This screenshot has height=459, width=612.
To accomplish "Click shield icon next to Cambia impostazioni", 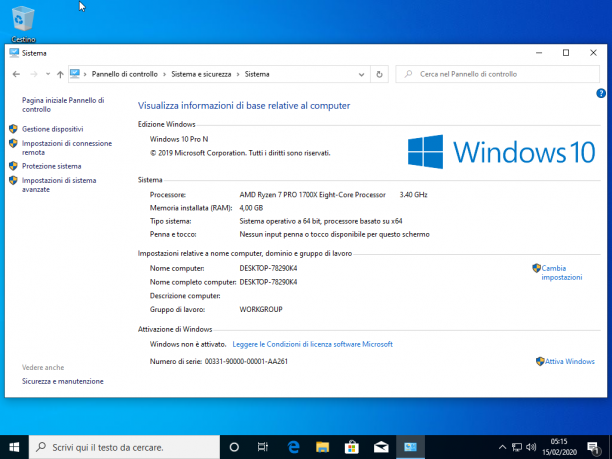I will point(536,268).
